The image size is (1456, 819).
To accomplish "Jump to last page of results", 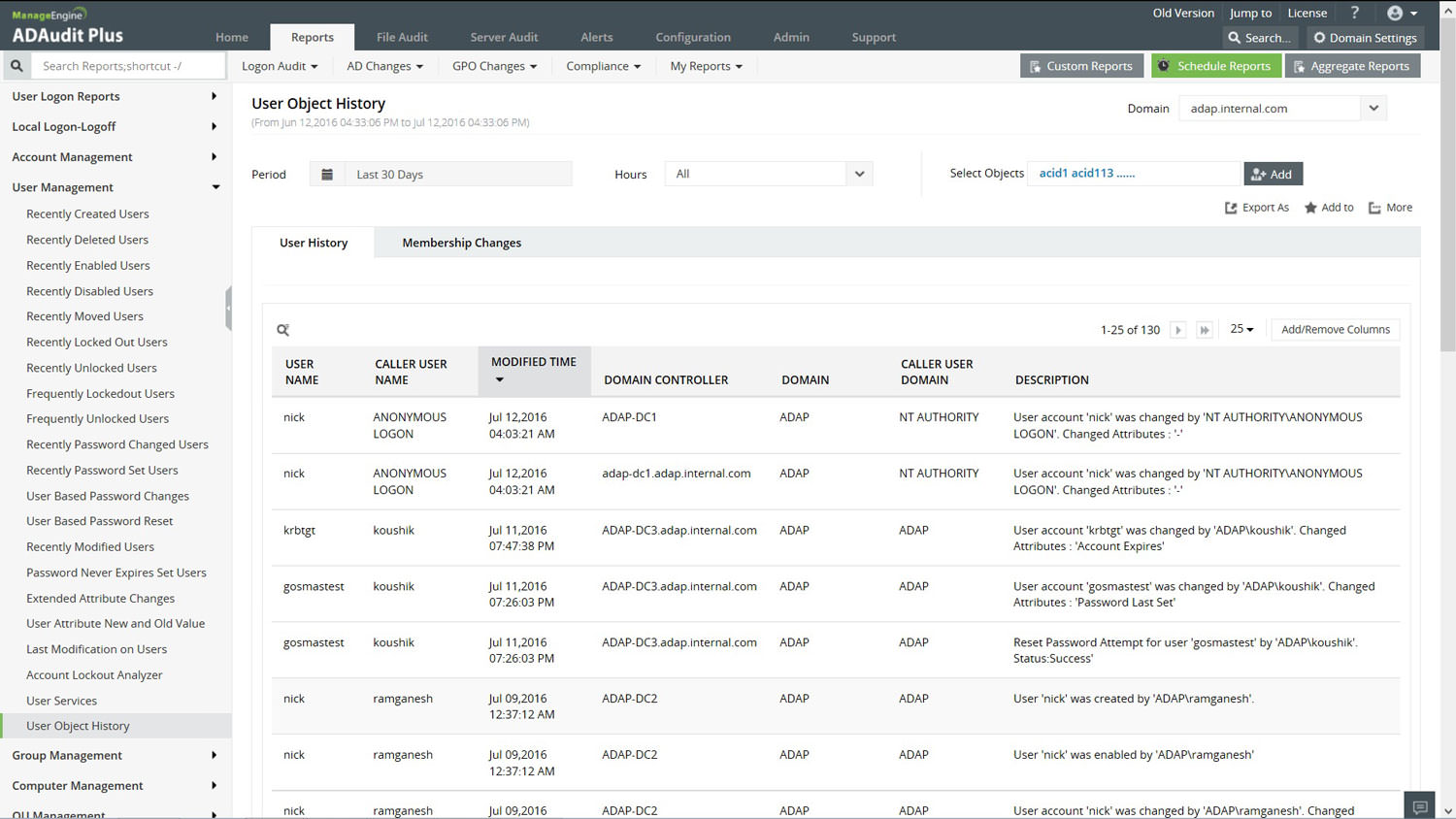I will tap(1205, 330).
